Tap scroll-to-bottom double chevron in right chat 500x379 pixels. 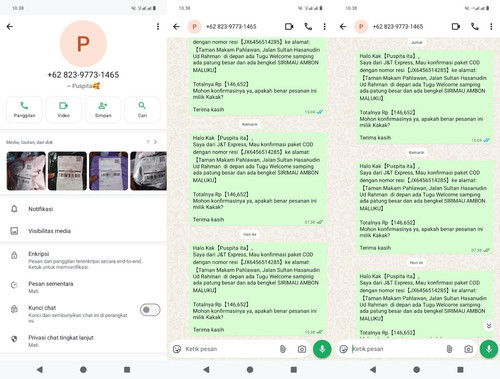click(489, 326)
